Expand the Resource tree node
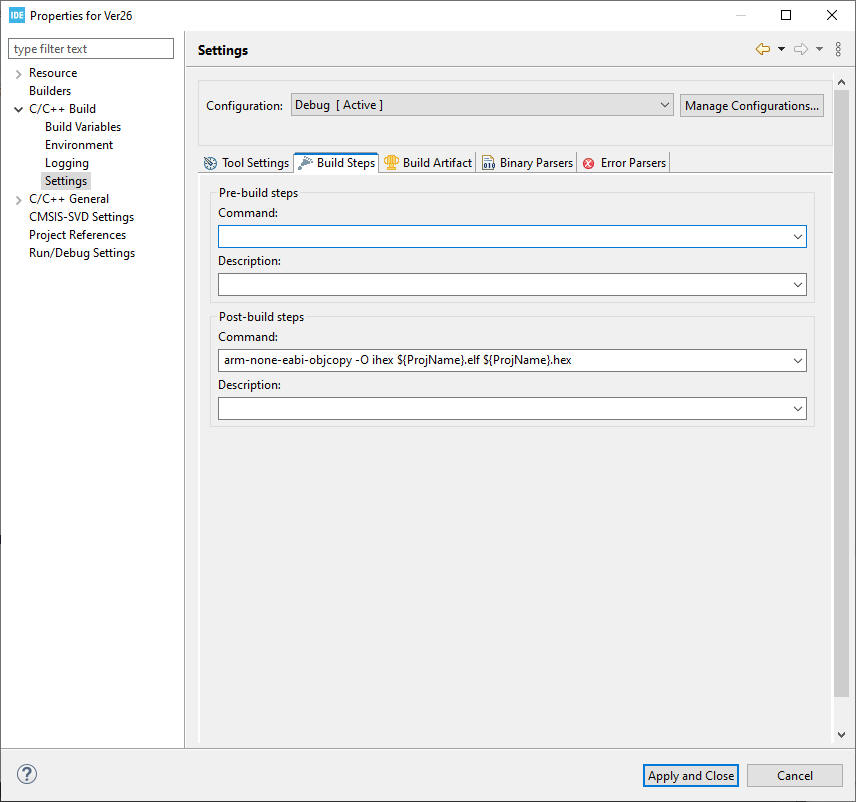Image resolution: width=856 pixels, height=802 pixels. coord(18,74)
